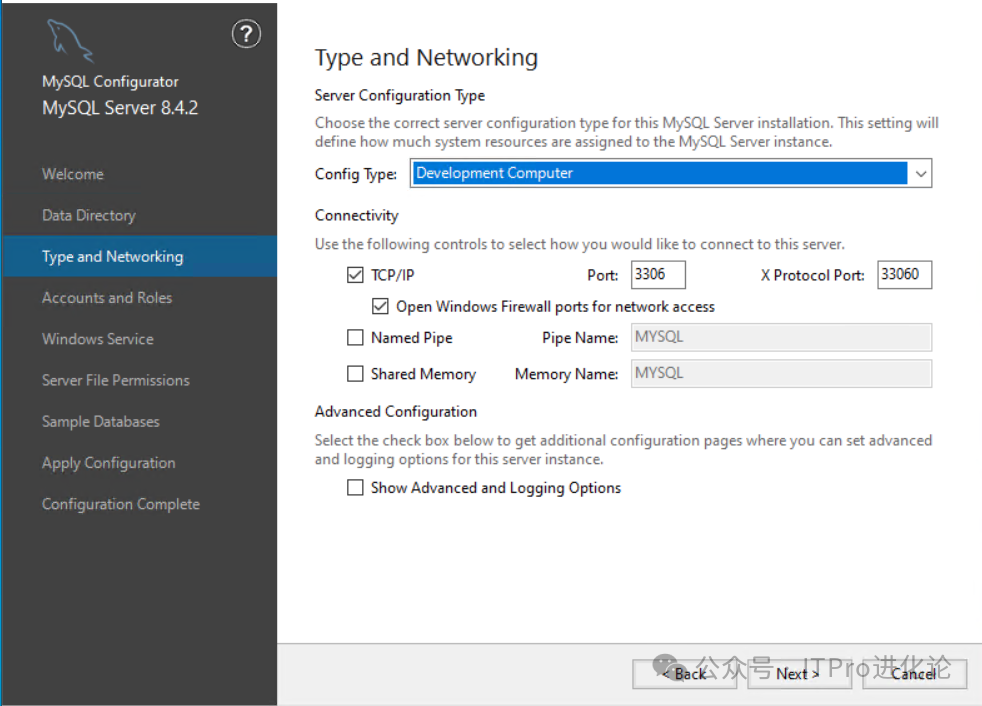Viewport: 982px width, 706px height.
Task: Select Accounts and Roles in sidebar
Action: click(x=107, y=298)
